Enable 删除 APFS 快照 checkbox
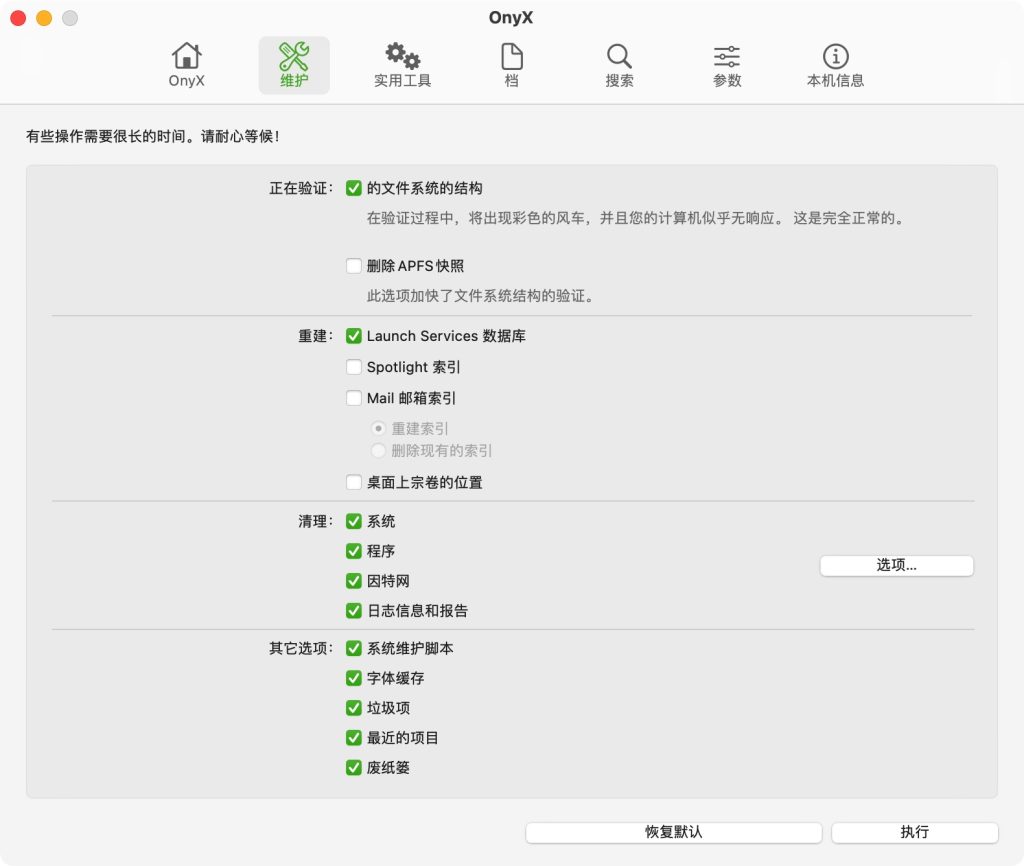This screenshot has width=1024, height=866. click(353, 266)
